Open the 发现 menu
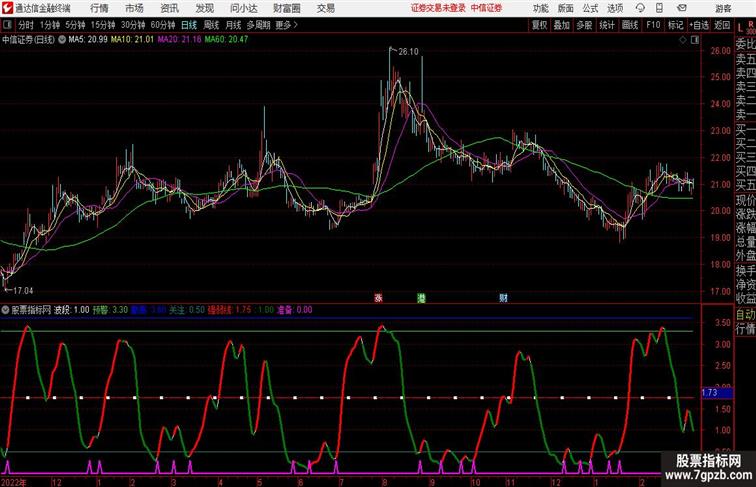Image resolution: width=756 pixels, height=487 pixels. pos(204,8)
